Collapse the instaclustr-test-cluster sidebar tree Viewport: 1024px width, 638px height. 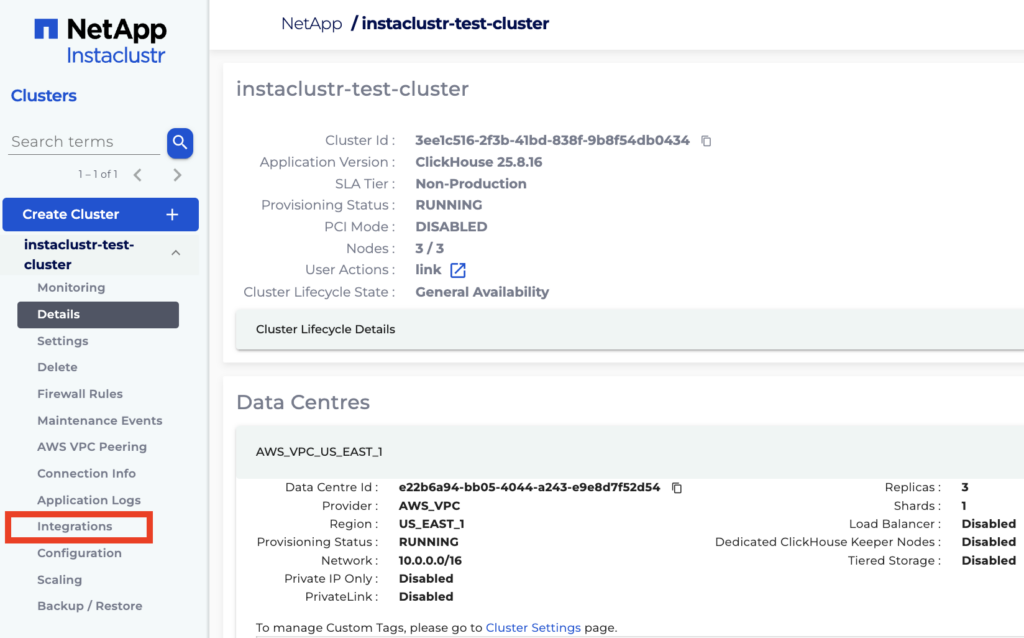coord(176,254)
